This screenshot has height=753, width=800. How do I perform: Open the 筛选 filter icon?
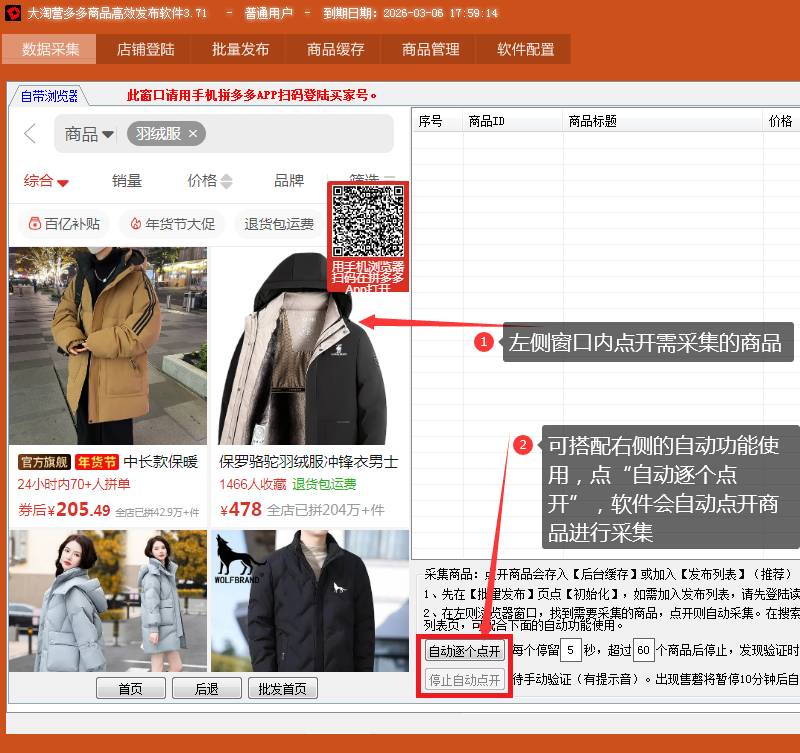point(389,180)
